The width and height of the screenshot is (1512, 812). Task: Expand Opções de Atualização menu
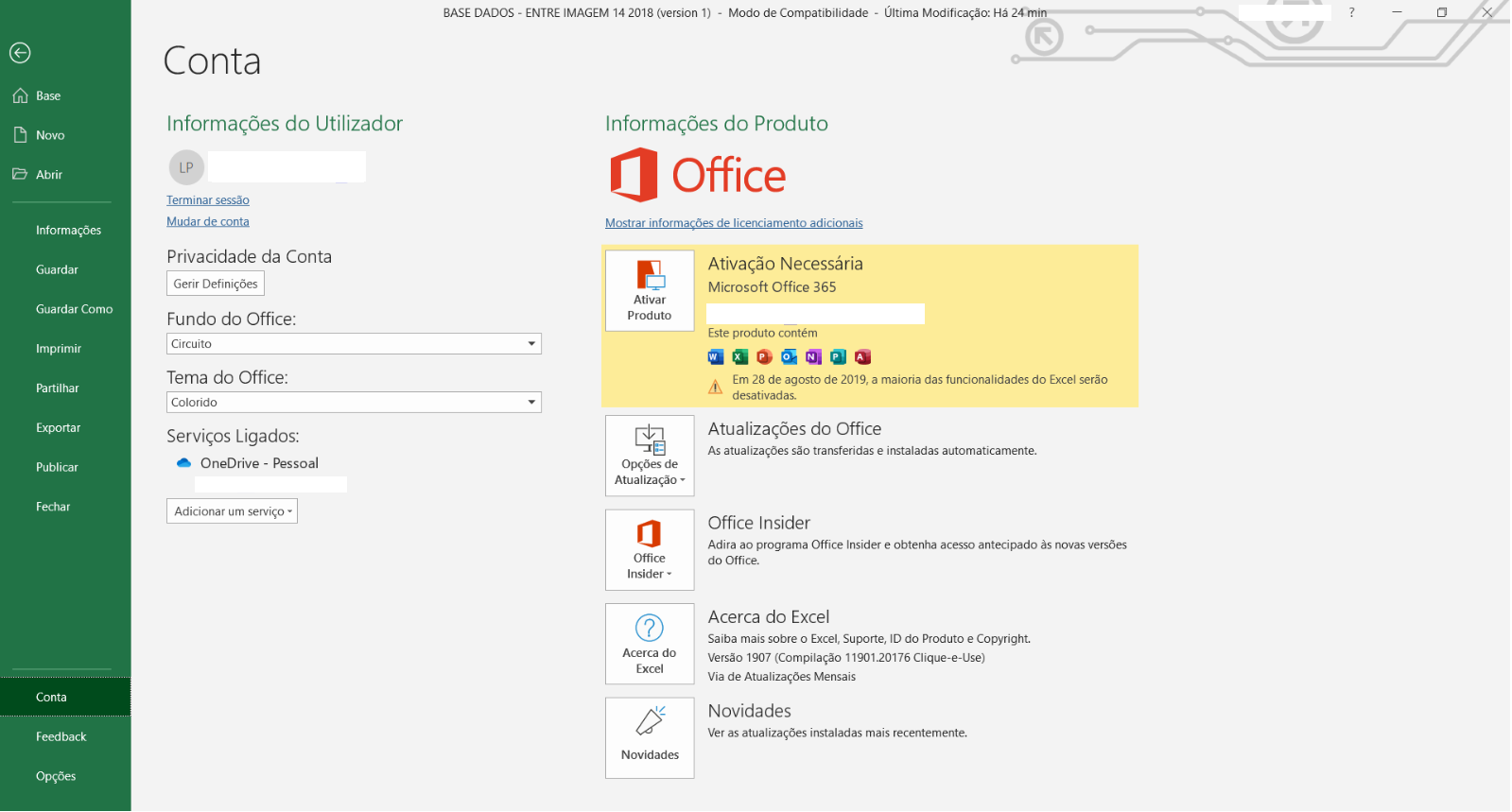tap(650, 456)
